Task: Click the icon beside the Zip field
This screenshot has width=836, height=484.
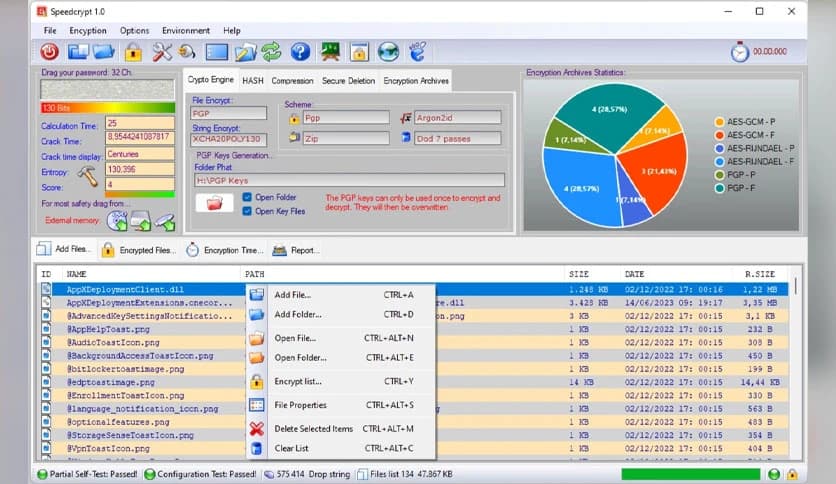Action: 294,138
